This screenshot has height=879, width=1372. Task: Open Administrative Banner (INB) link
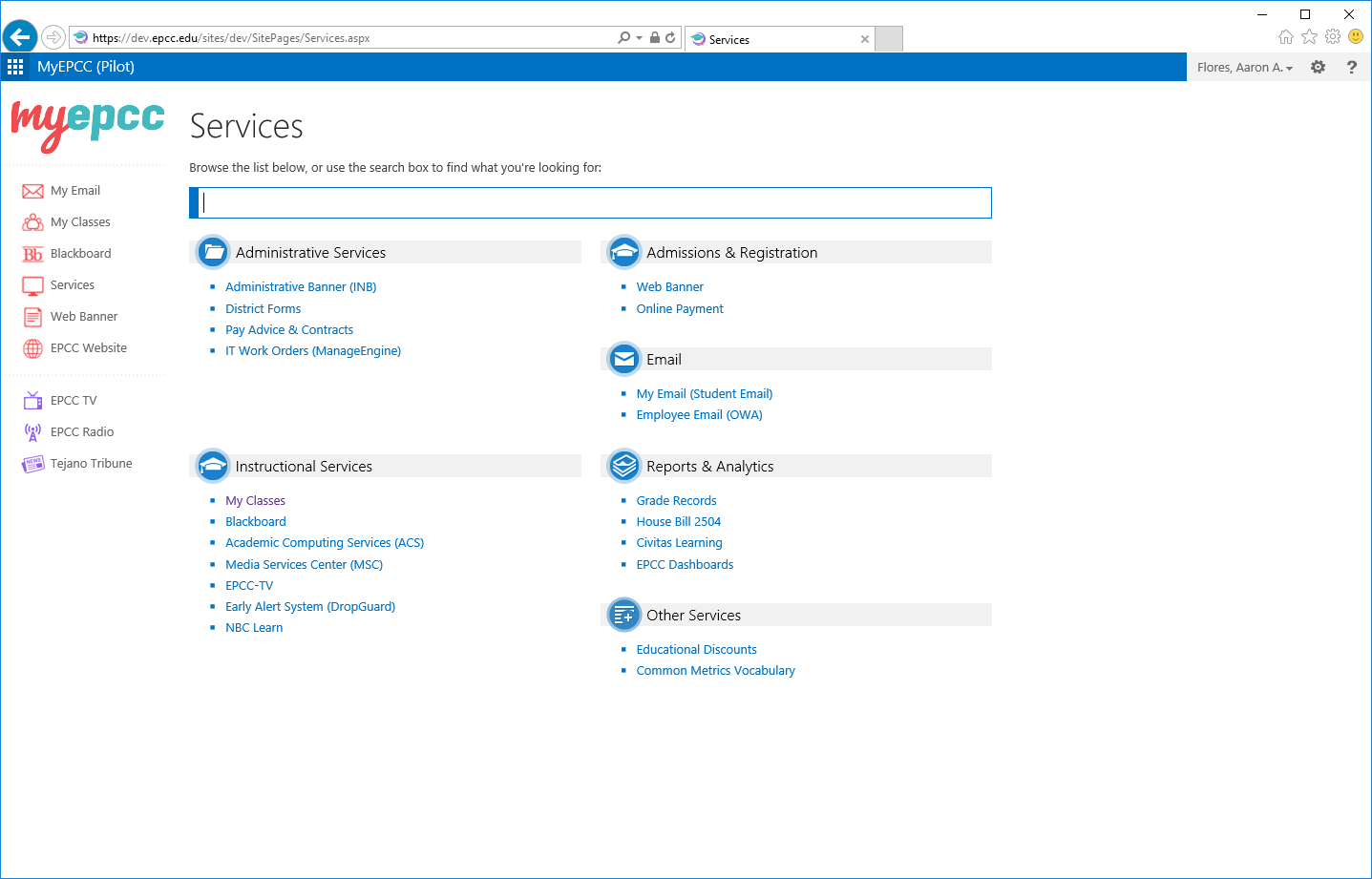301,287
